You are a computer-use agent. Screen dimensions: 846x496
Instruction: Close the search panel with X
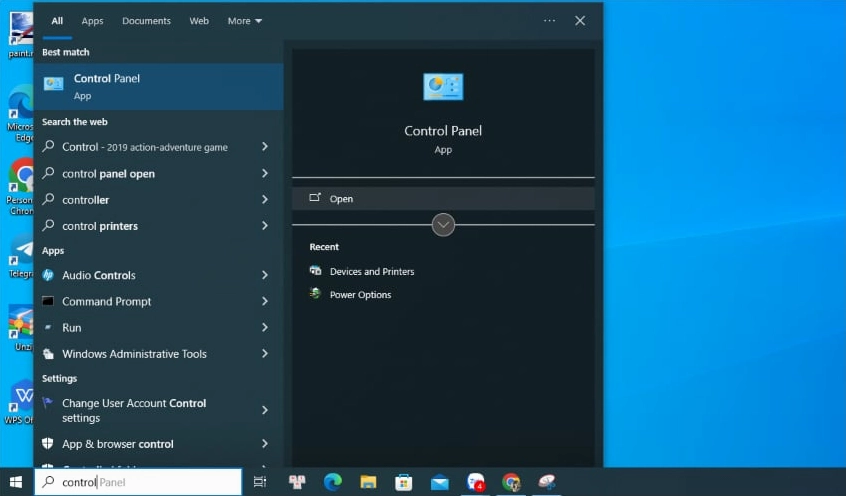coord(580,21)
